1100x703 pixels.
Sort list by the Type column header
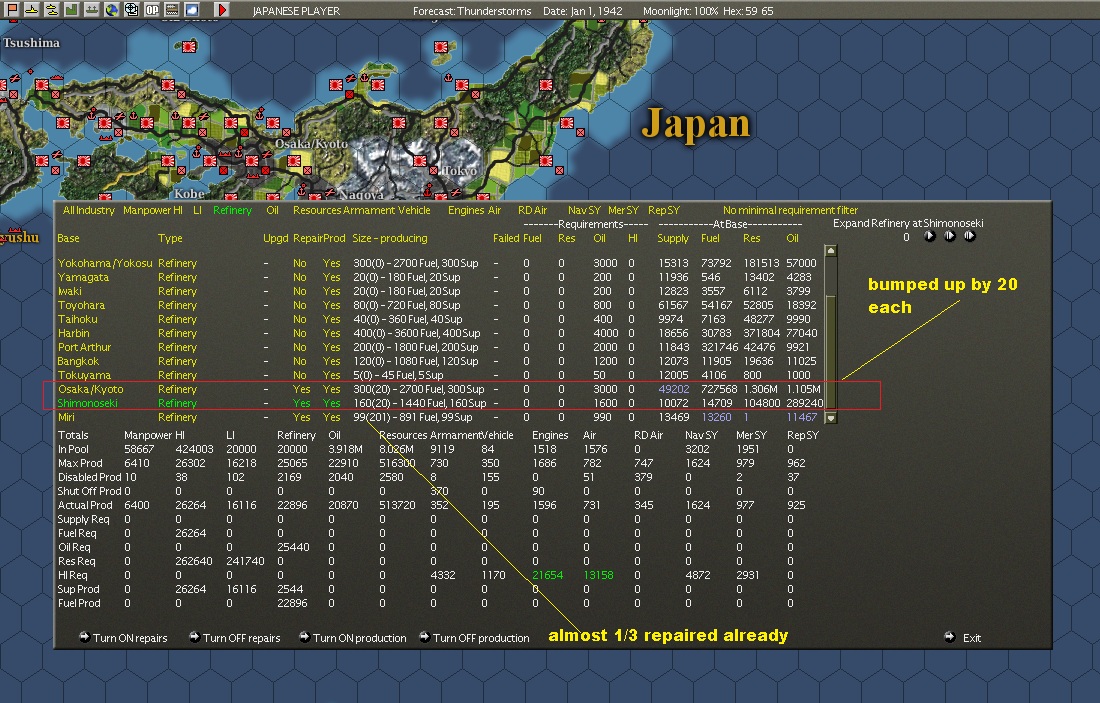[170, 239]
